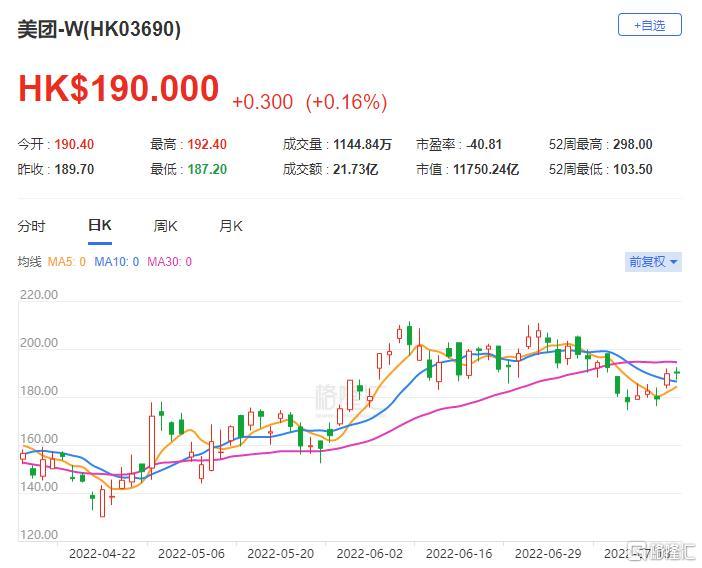Open the 周K weekly chart tab

point(165,226)
